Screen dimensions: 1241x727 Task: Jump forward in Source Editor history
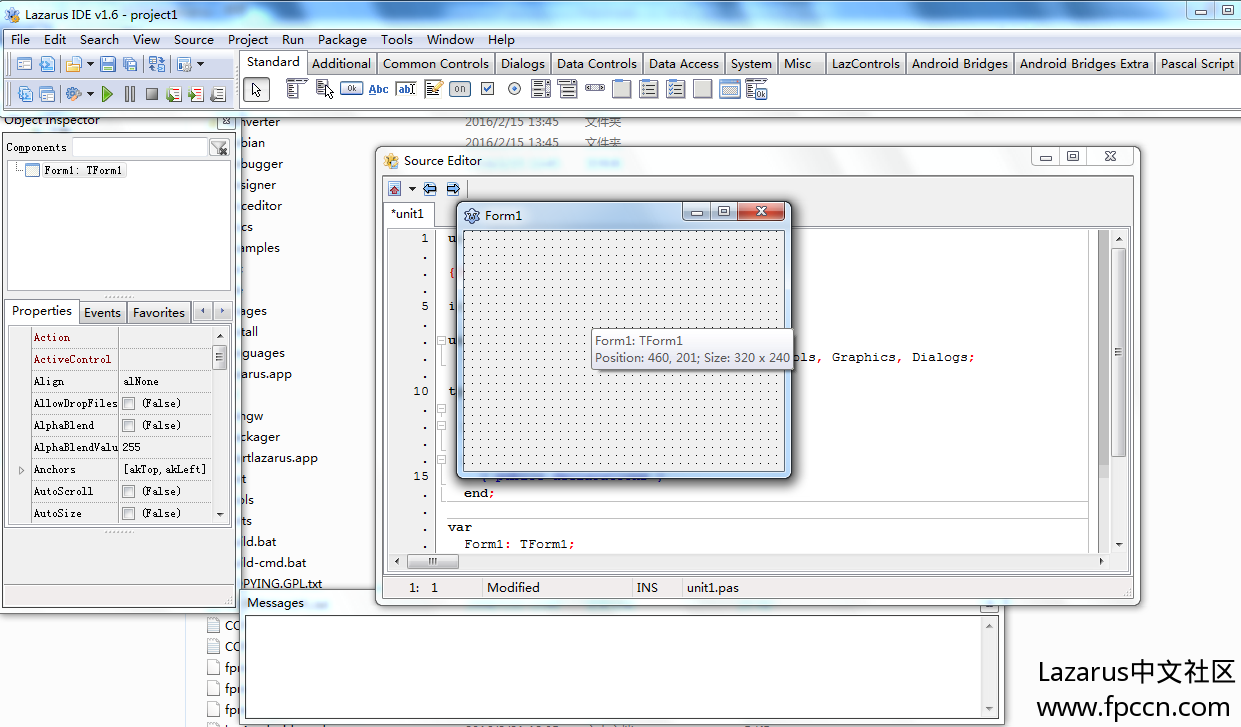(x=453, y=189)
